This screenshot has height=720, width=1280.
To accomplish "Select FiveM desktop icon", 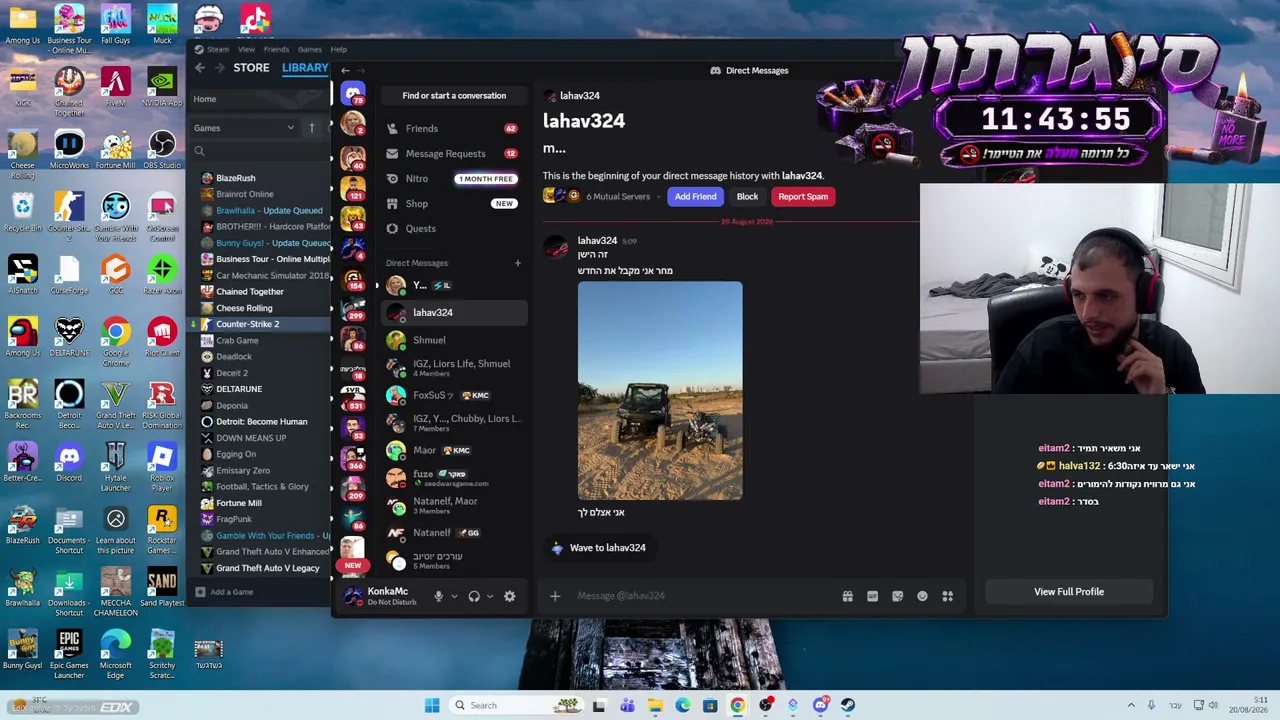I will click(116, 88).
